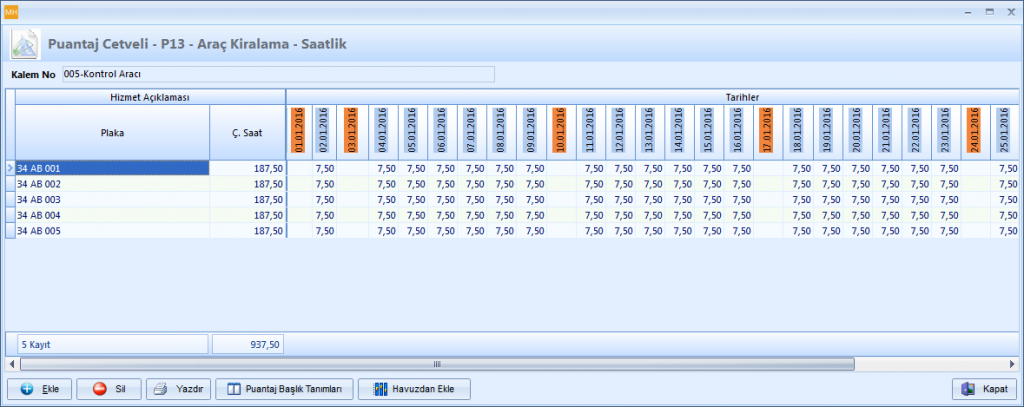Click the orange 10.01.2016 date header
This screenshot has width=1024, height=407.
(561, 131)
